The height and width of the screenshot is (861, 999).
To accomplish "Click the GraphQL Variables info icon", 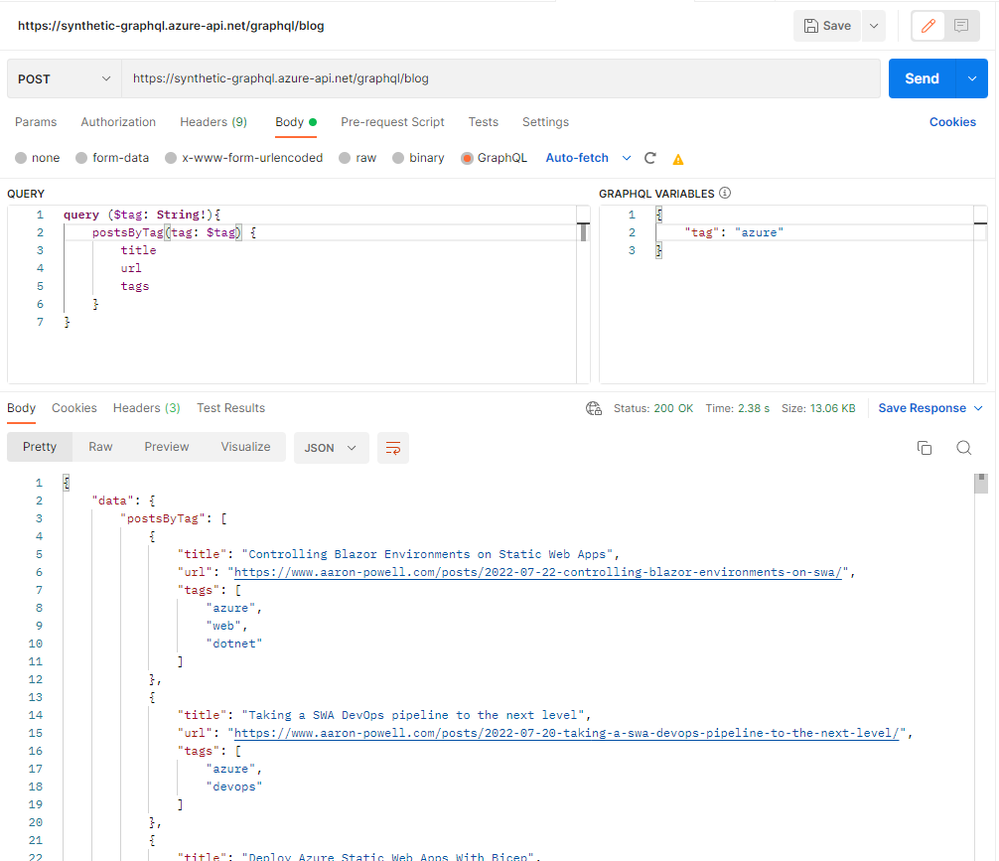I will tap(725, 193).
